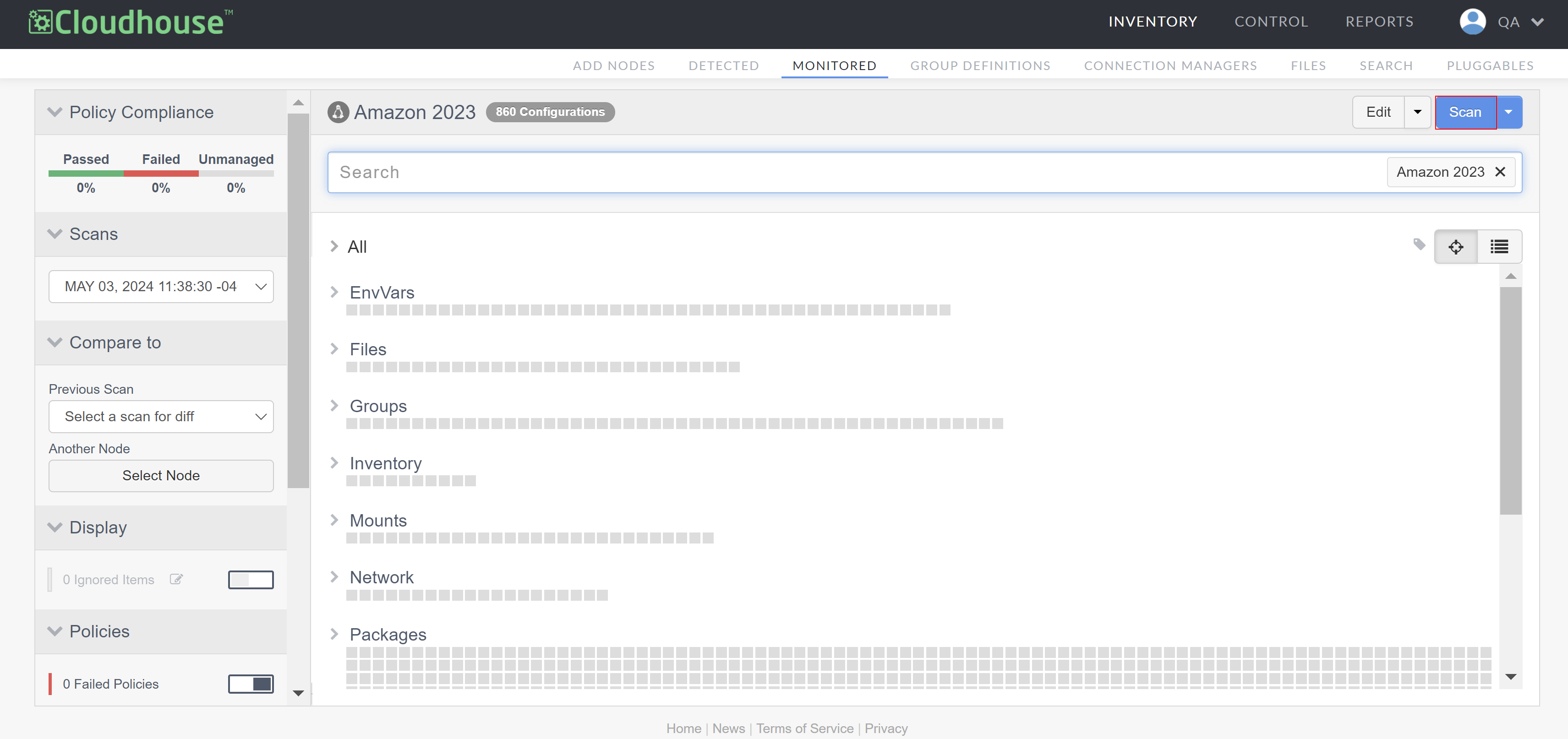This screenshot has height=739, width=1568.
Task: Click the configuration list scroll up arrow
Action: pyautogui.click(x=1511, y=276)
